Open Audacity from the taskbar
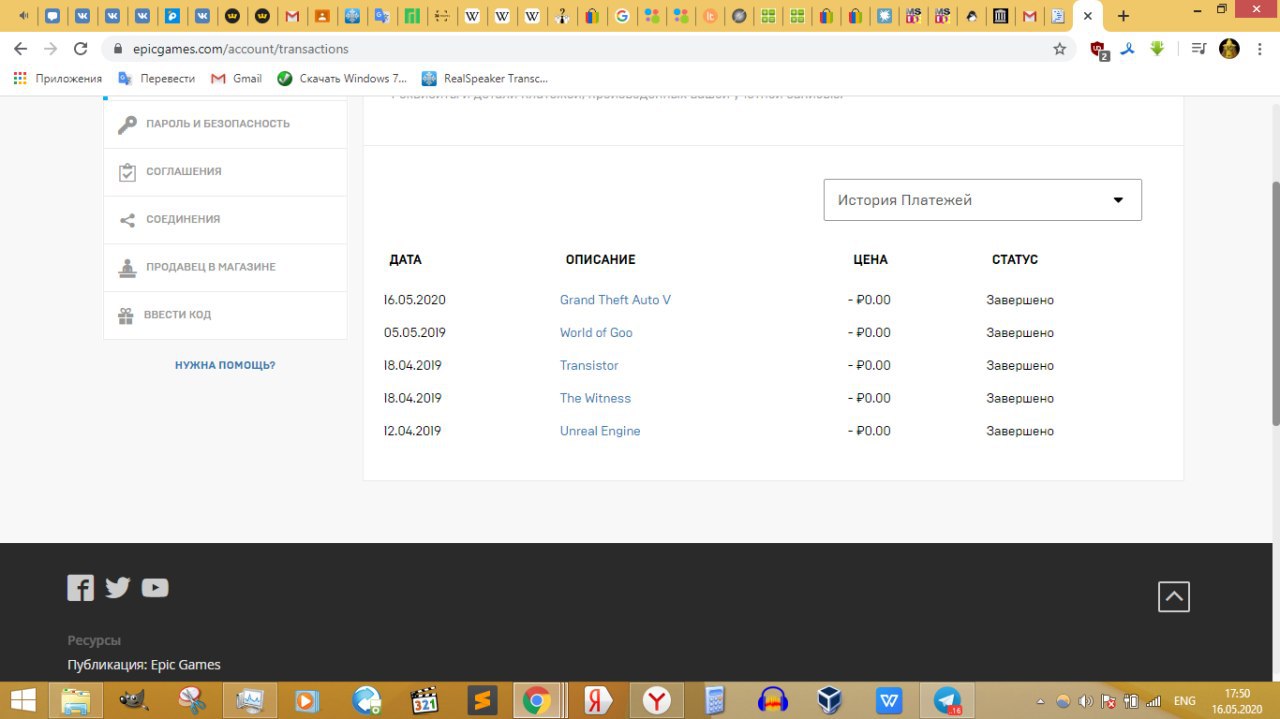The image size is (1280, 719). click(x=773, y=701)
